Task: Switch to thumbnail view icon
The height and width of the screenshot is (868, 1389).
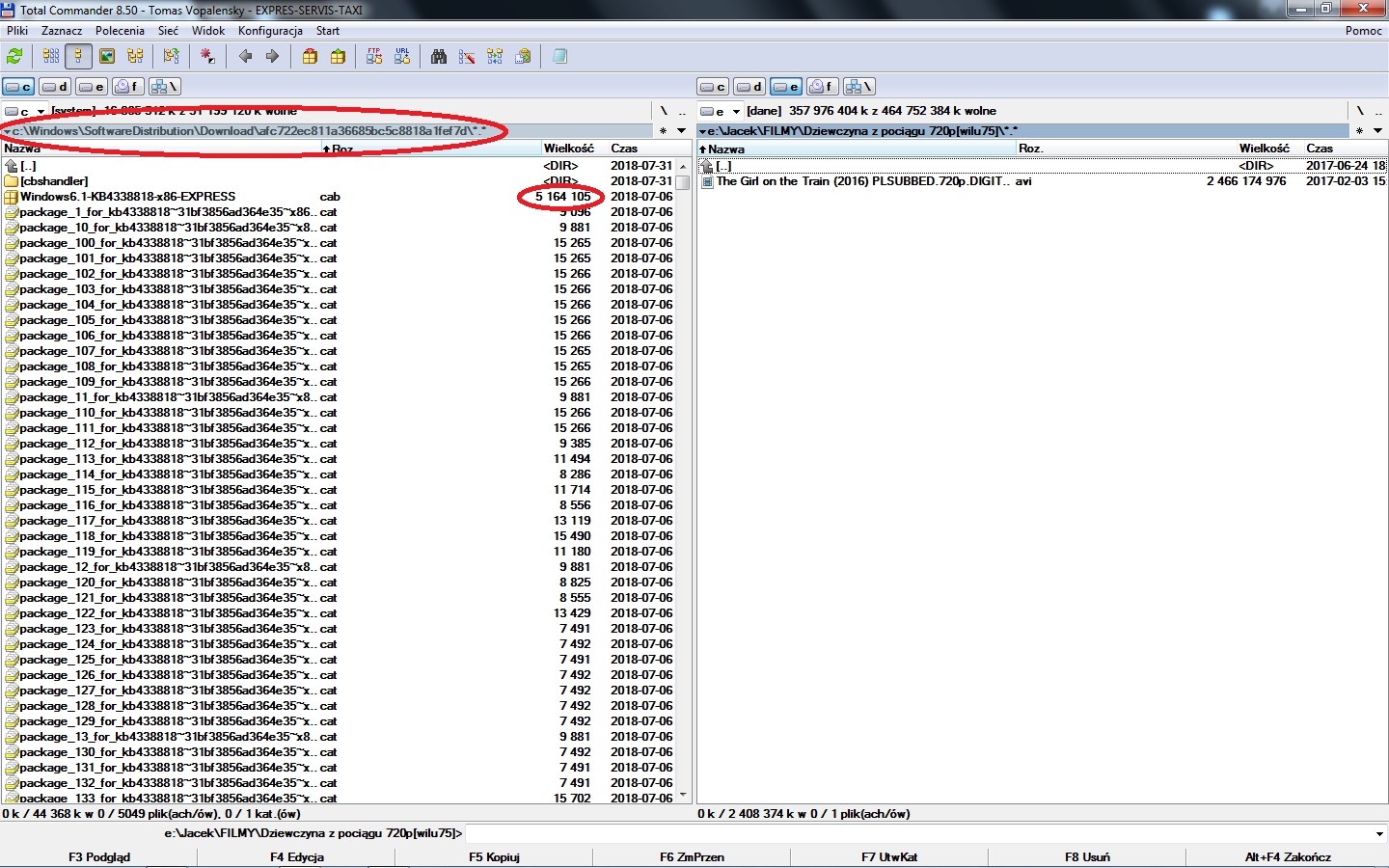Action: tap(107, 57)
